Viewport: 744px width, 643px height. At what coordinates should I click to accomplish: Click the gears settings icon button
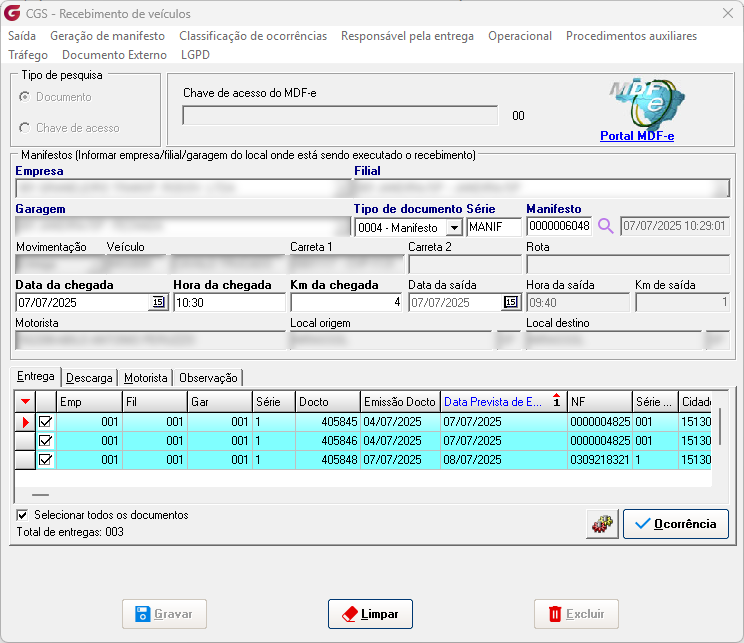tap(602, 524)
